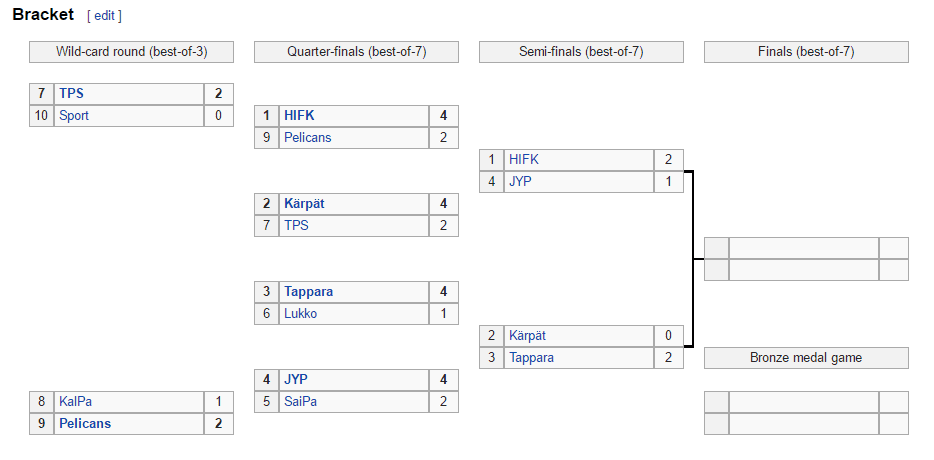Click HIFK in the semi-finals
Screen dimensions: 934x460
coord(524,160)
